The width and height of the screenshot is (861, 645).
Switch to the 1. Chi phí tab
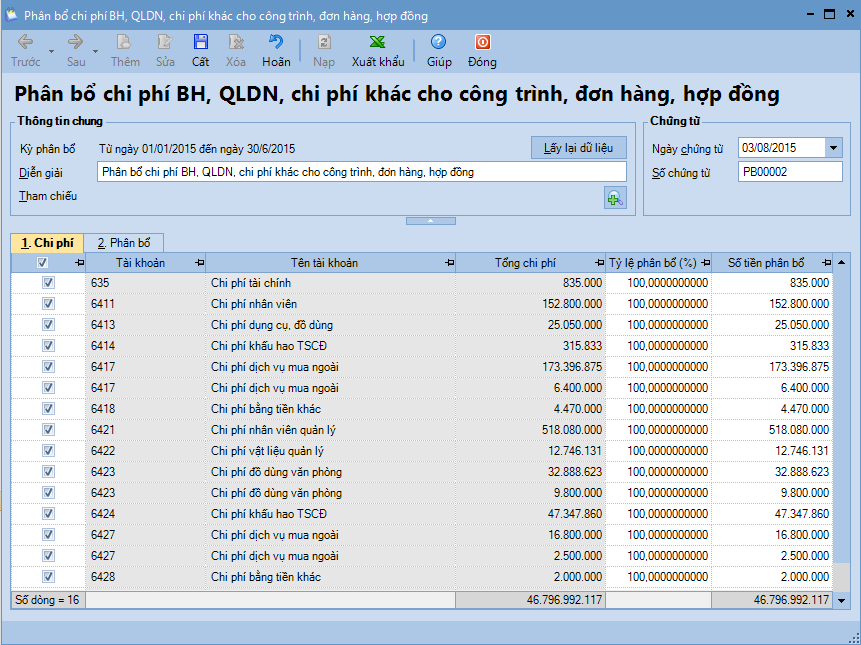click(x=47, y=243)
